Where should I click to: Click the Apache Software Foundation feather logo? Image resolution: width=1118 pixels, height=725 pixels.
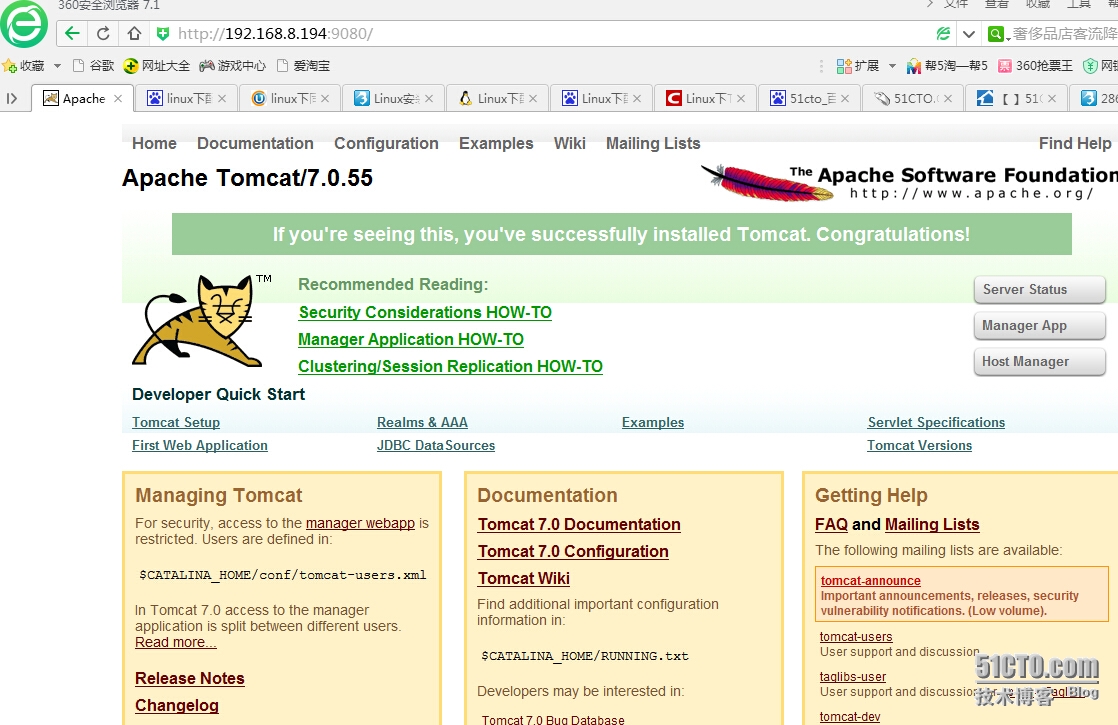909,182
